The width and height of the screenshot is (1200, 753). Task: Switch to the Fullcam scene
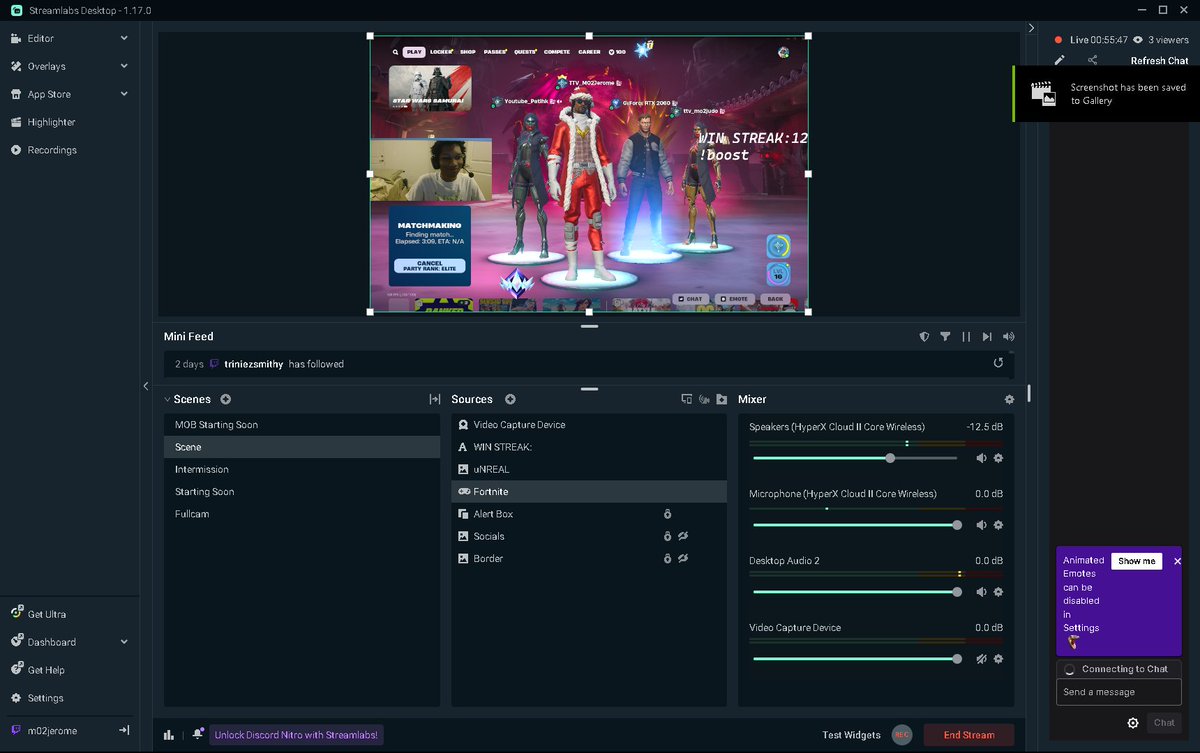pos(302,514)
